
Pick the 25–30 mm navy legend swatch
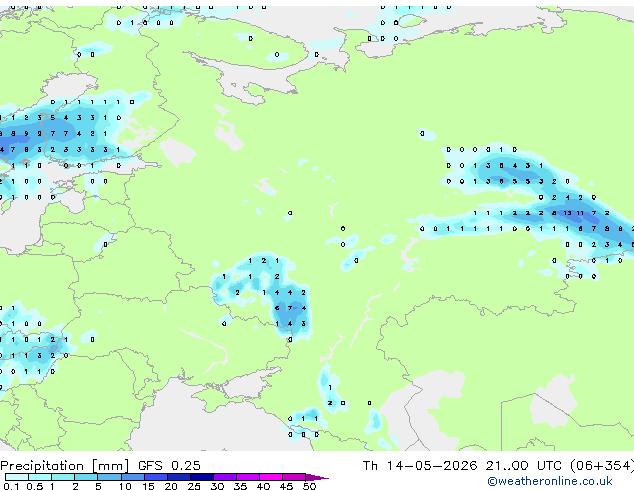pos(201,477)
